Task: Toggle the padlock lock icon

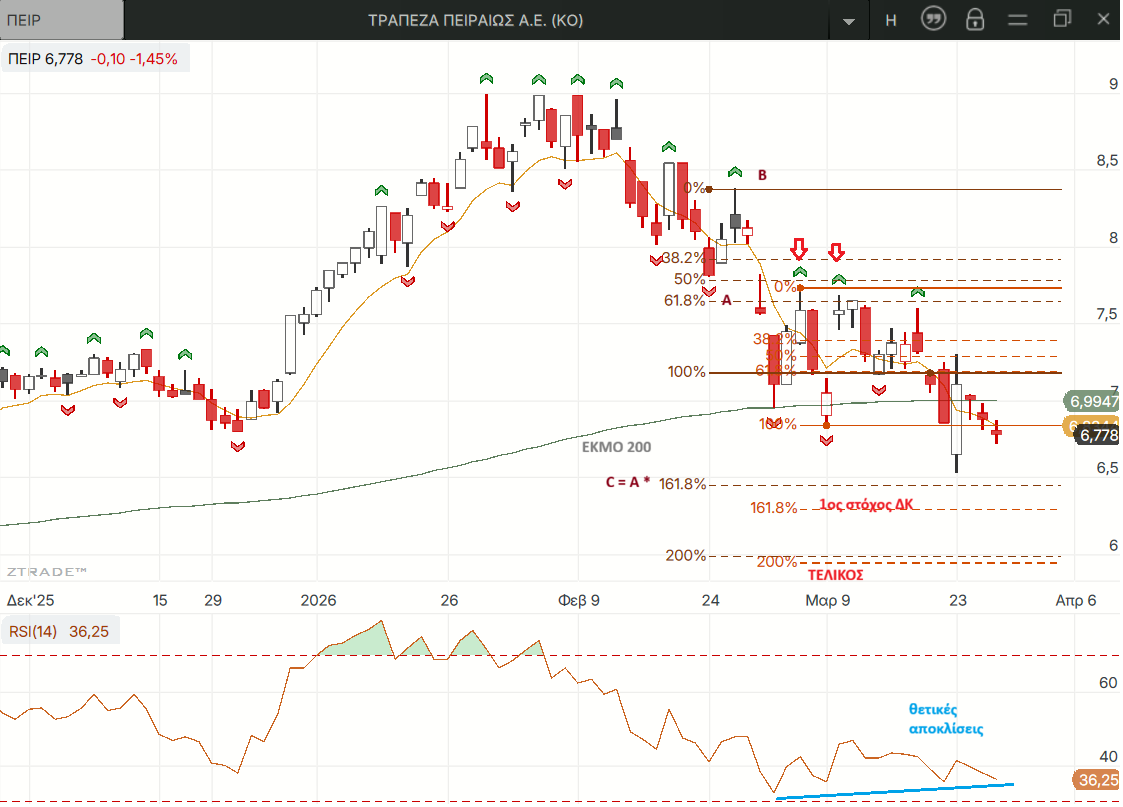Action: [x=976, y=20]
